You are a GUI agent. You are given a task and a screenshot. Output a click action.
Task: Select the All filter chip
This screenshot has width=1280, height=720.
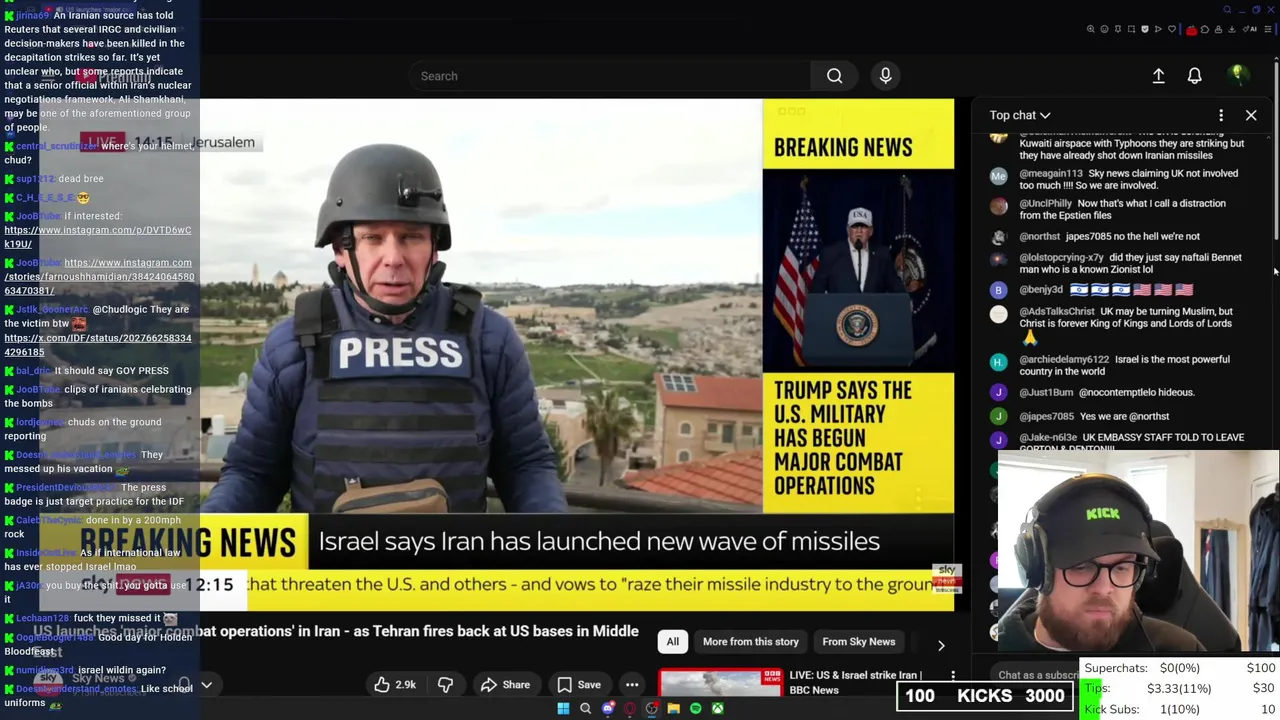(x=673, y=642)
